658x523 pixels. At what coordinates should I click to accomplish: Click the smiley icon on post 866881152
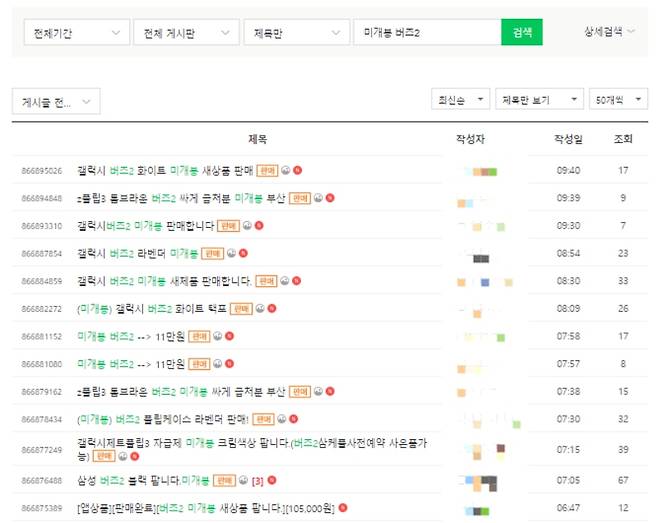(x=218, y=336)
